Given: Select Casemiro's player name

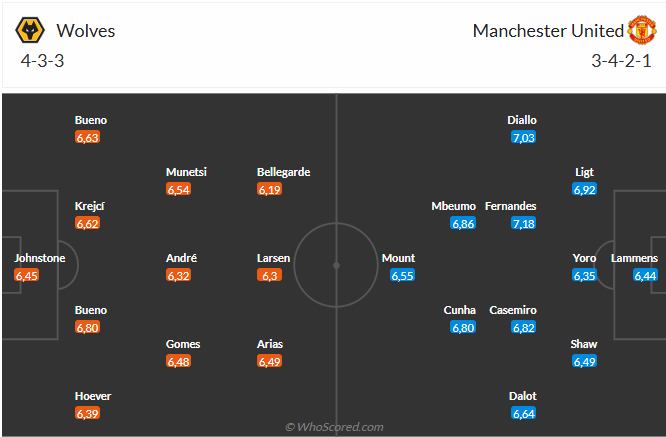Looking at the screenshot, I should [511, 310].
